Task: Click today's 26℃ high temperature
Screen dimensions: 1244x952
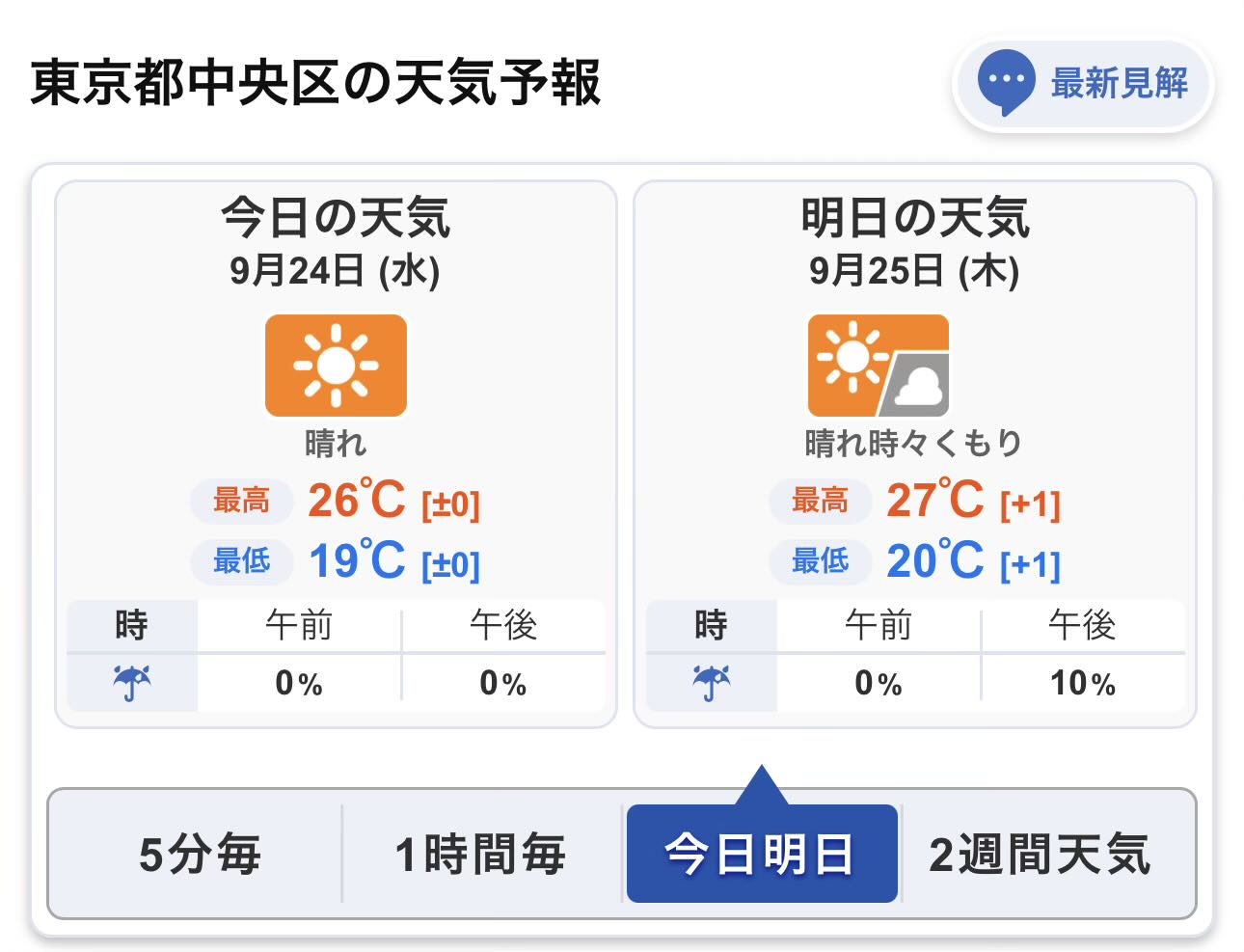Action: pyautogui.click(x=357, y=501)
